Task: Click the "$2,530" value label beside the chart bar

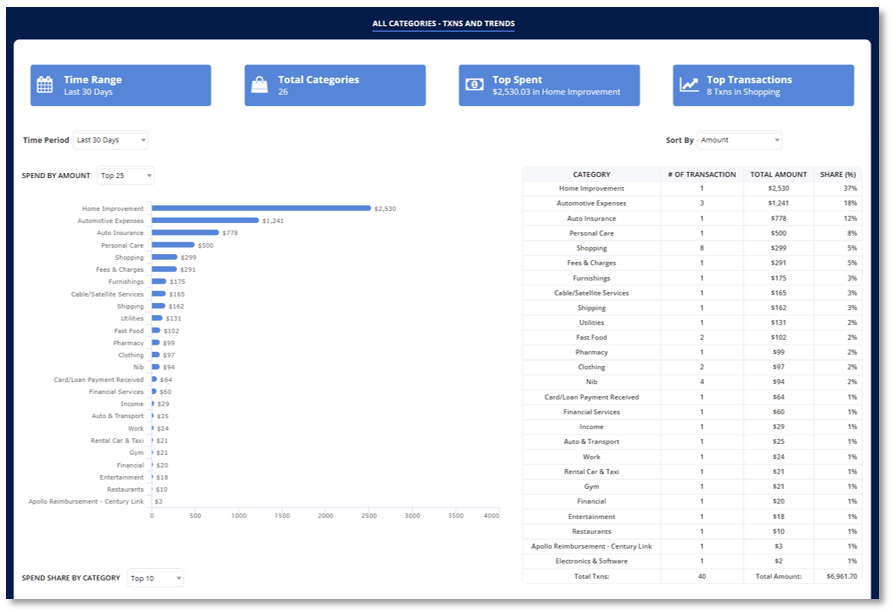Action: point(385,209)
